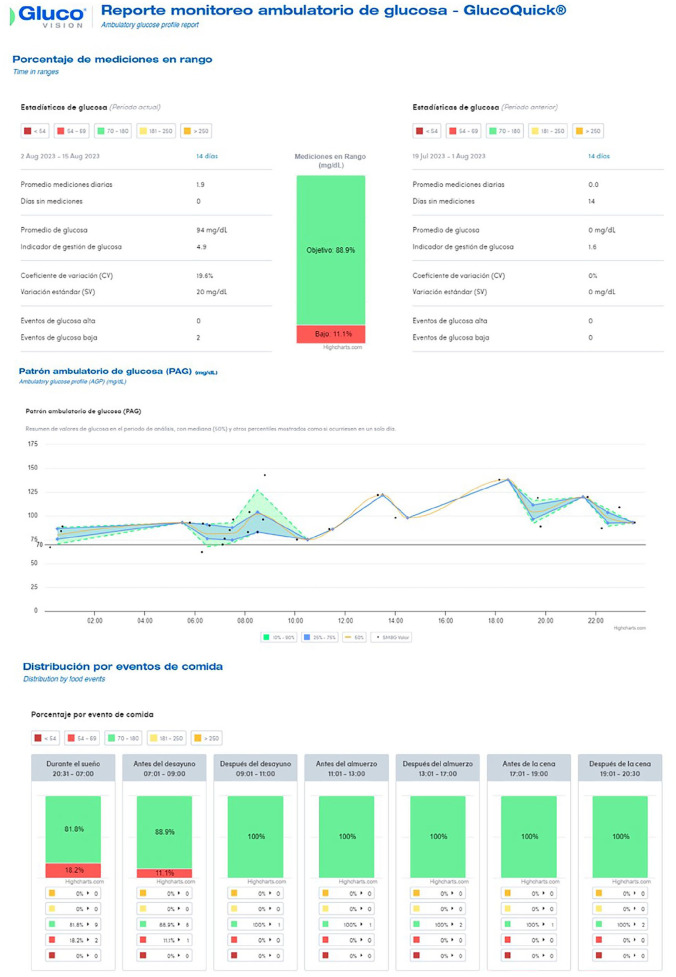Open Highcharts.com link below the PAG chart

coord(627,628)
